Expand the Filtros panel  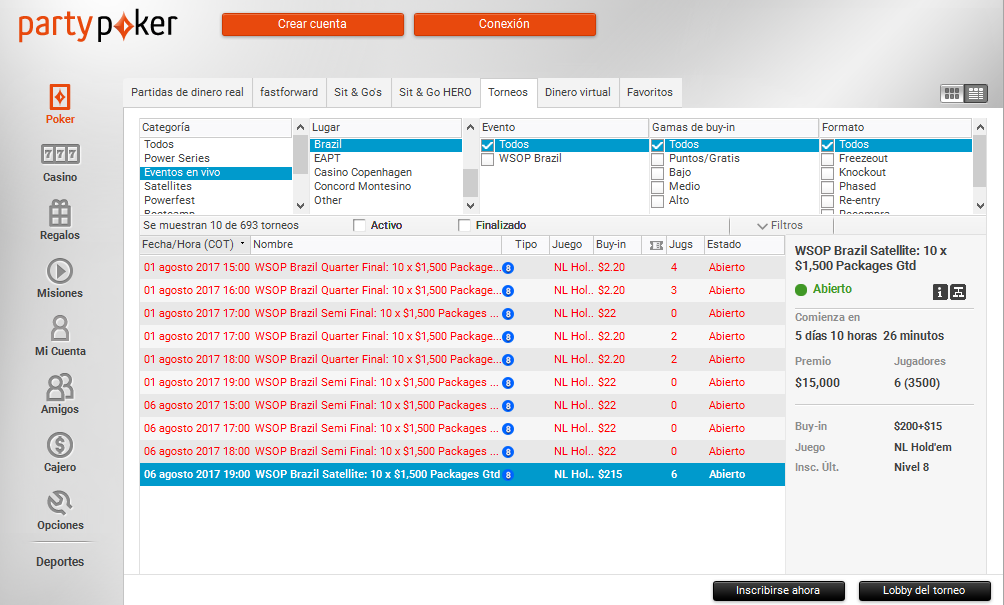(780, 225)
